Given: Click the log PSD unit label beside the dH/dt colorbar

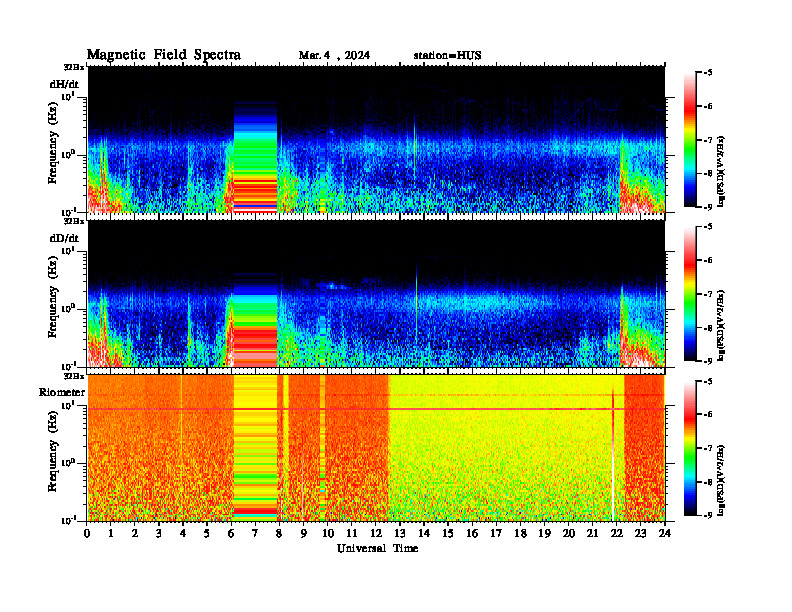Looking at the screenshot, I should tap(721, 172).
